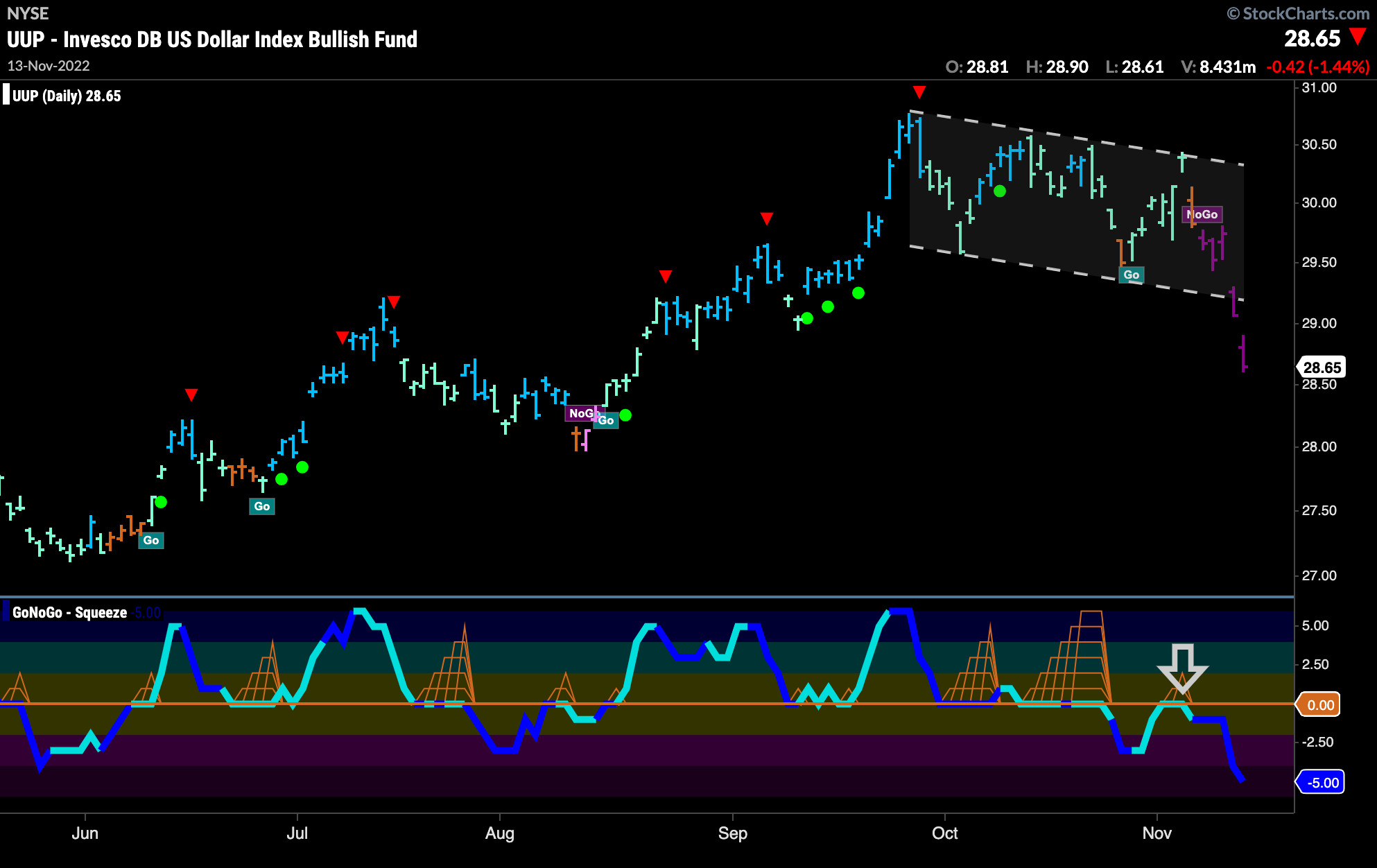Click the Jun label on the time axis
Image resolution: width=1377 pixels, height=868 pixels.
85,833
